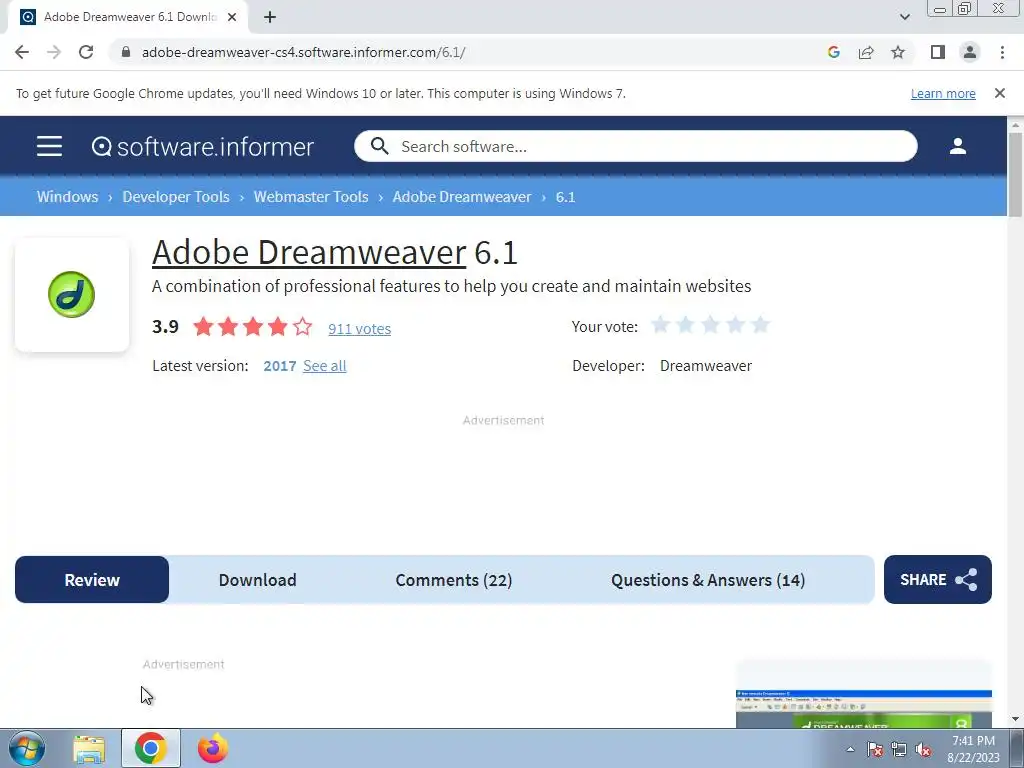Viewport: 1024px width, 768px height.
Task: Click the 2017 latest version link
Action: click(280, 366)
